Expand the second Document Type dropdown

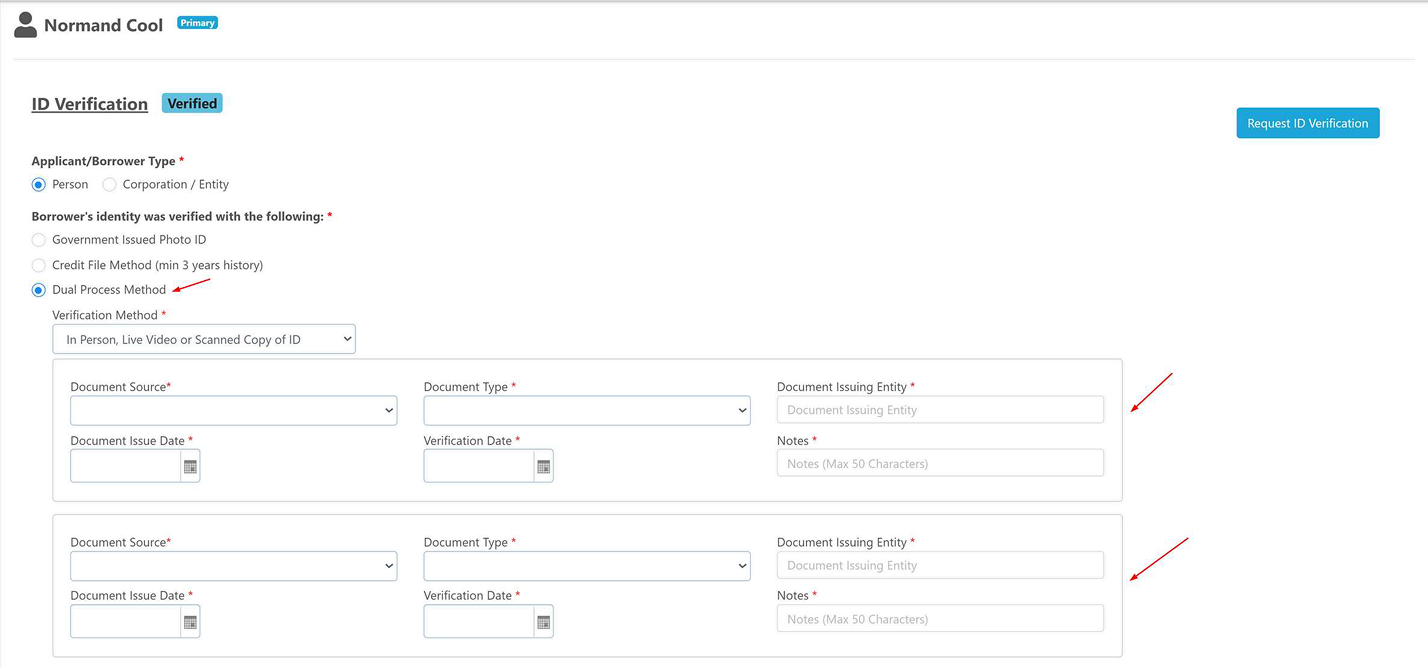586,566
